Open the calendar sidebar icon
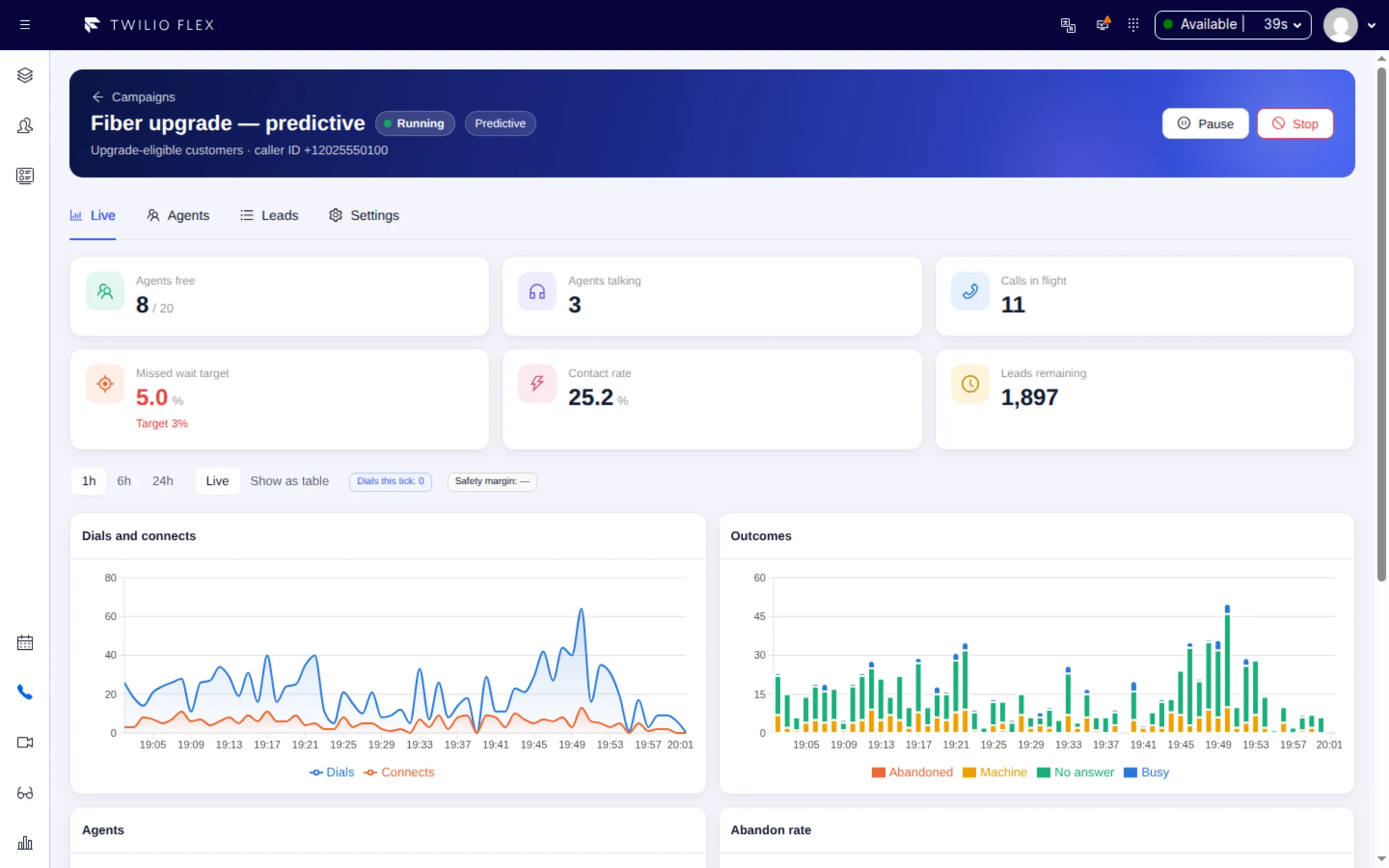The width and height of the screenshot is (1389, 868). tap(25, 642)
